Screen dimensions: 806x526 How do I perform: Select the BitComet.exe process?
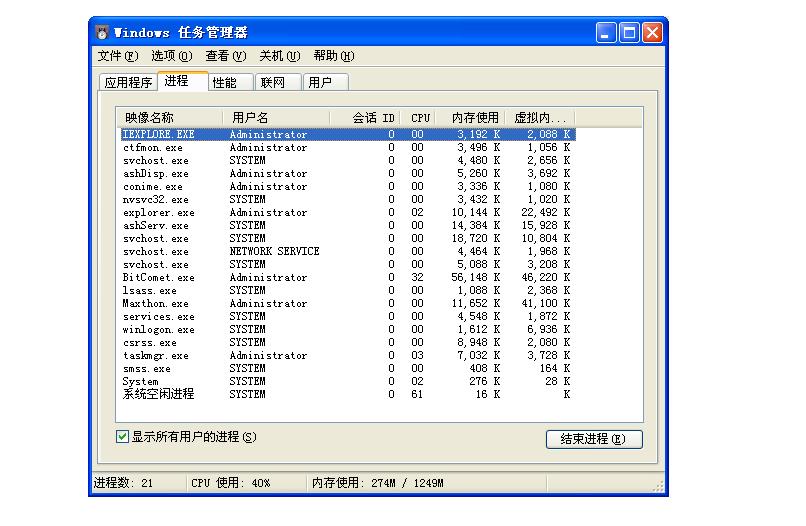coord(348,277)
